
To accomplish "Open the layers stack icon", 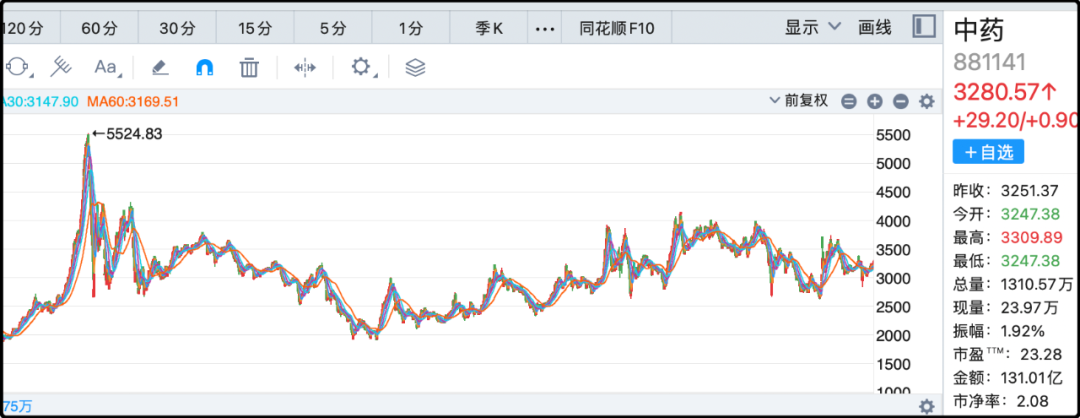I will tap(415, 68).
